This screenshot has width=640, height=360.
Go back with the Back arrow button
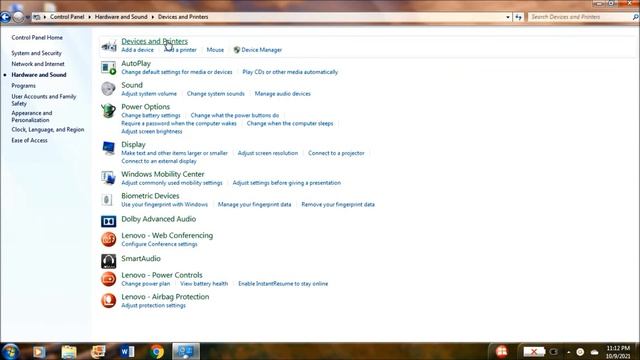(x=5, y=17)
